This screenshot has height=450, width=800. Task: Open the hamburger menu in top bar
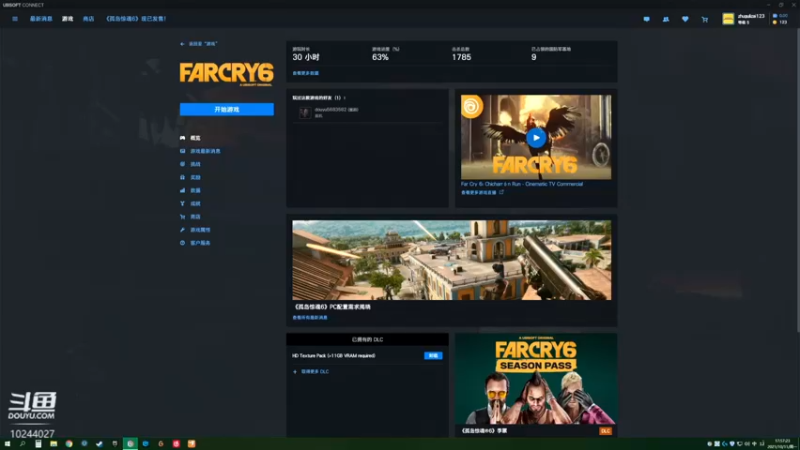click(15, 19)
